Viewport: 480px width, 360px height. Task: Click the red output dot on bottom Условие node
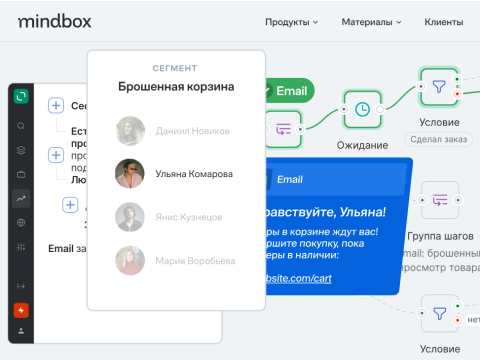[458, 320]
